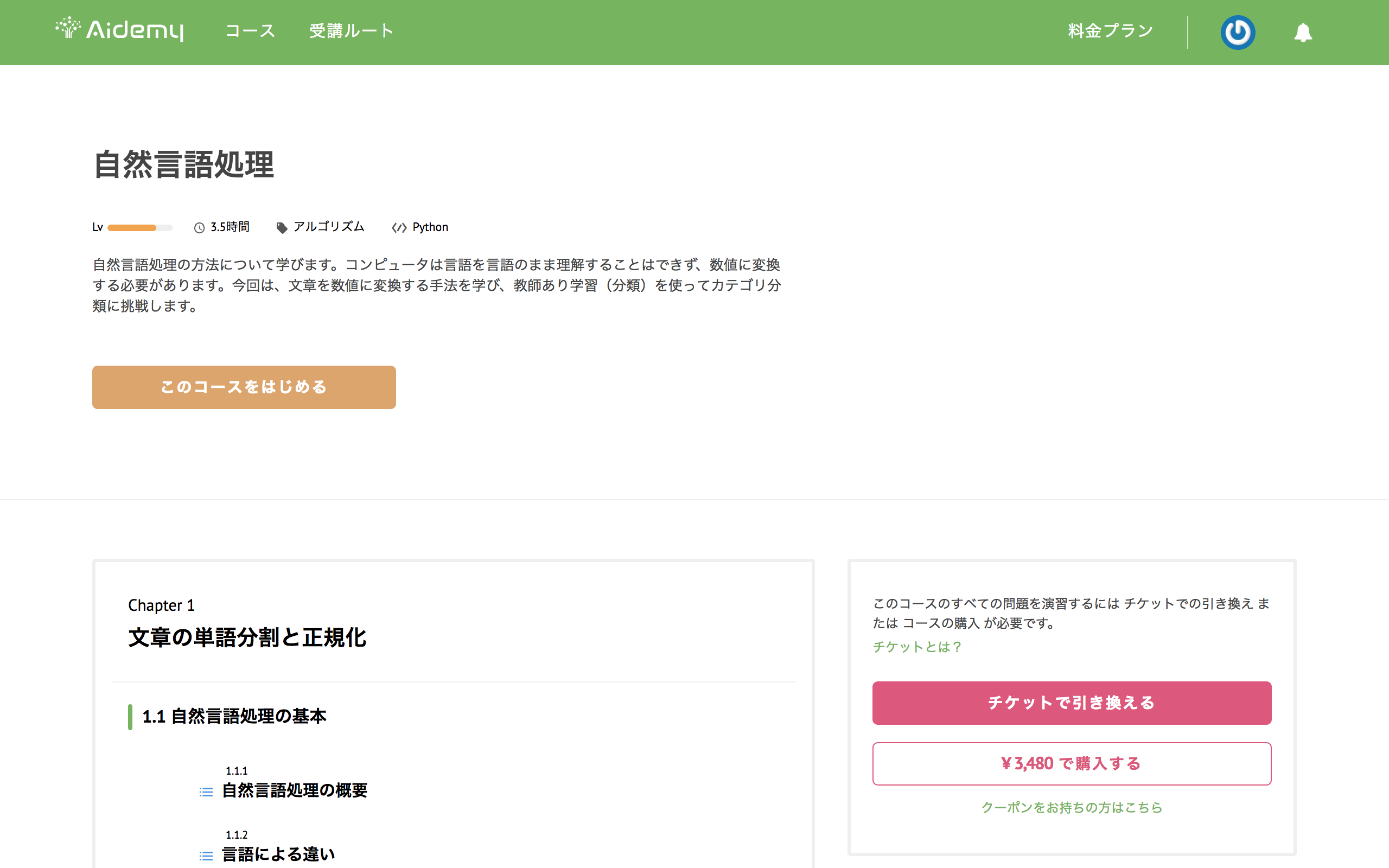Screen dimensions: 1389x868
Task: Click ¥3,480 で購入する button
Action: [x=1072, y=763]
